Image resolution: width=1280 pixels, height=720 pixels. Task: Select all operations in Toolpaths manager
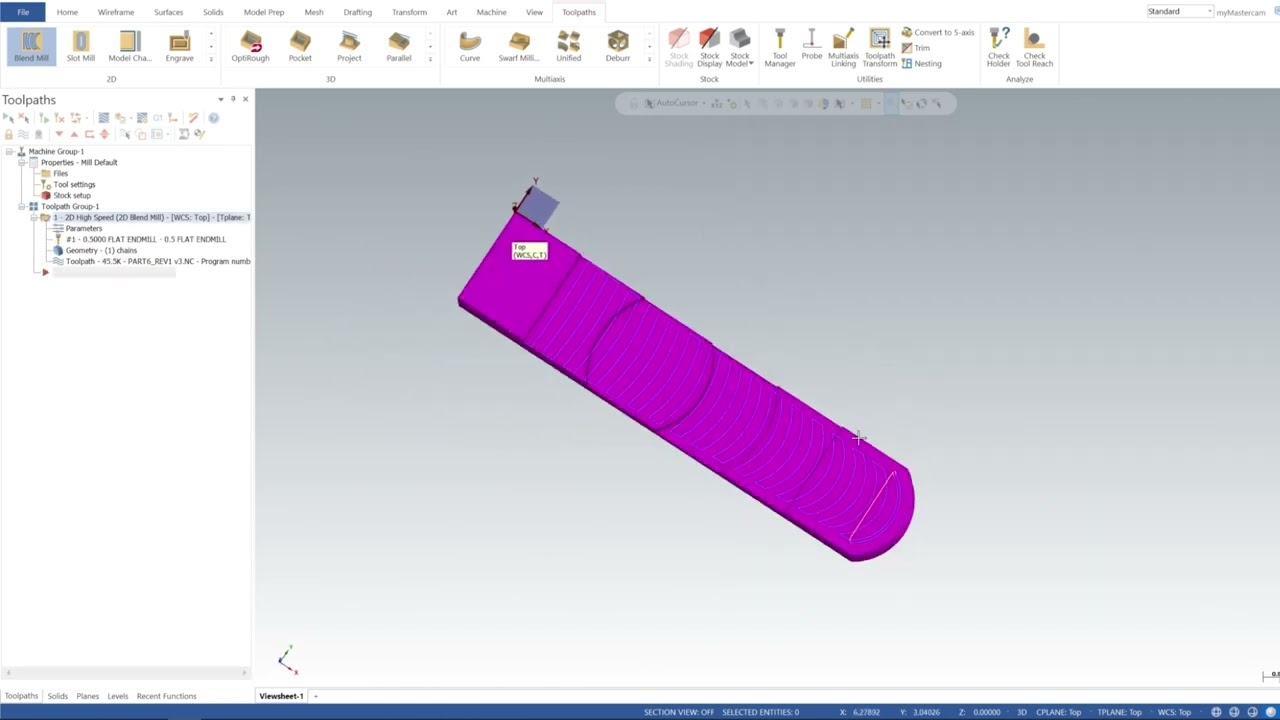9,118
